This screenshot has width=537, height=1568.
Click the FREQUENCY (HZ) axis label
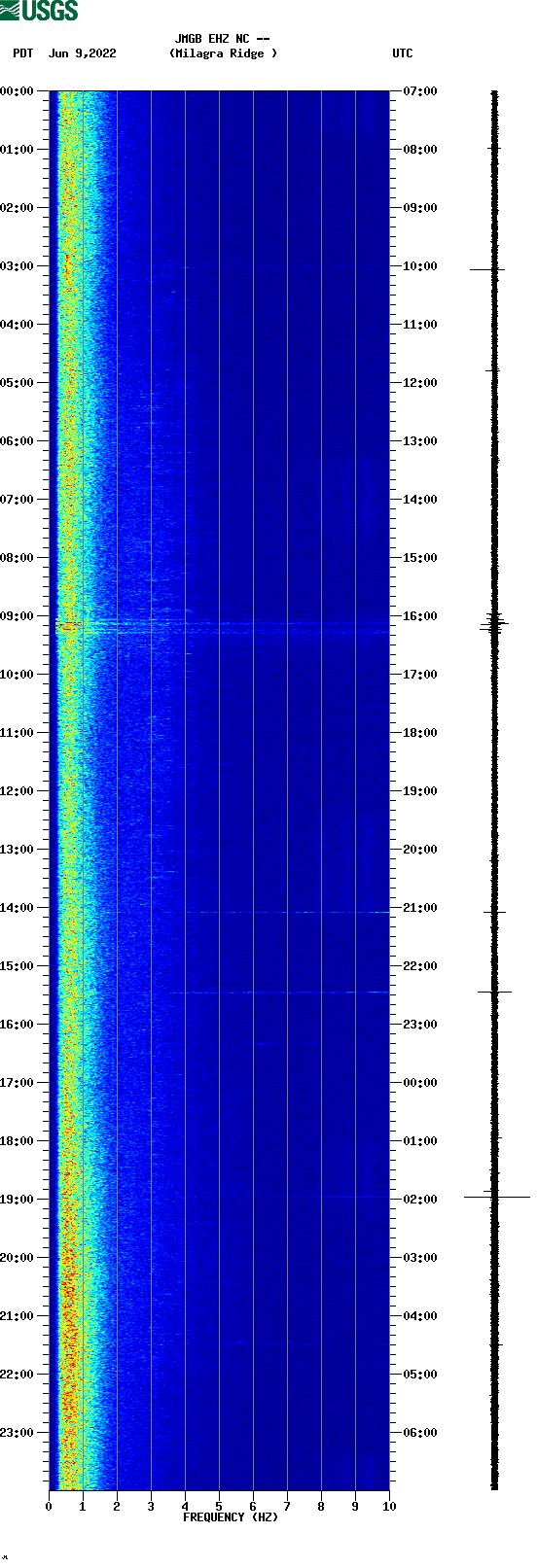point(231,1517)
